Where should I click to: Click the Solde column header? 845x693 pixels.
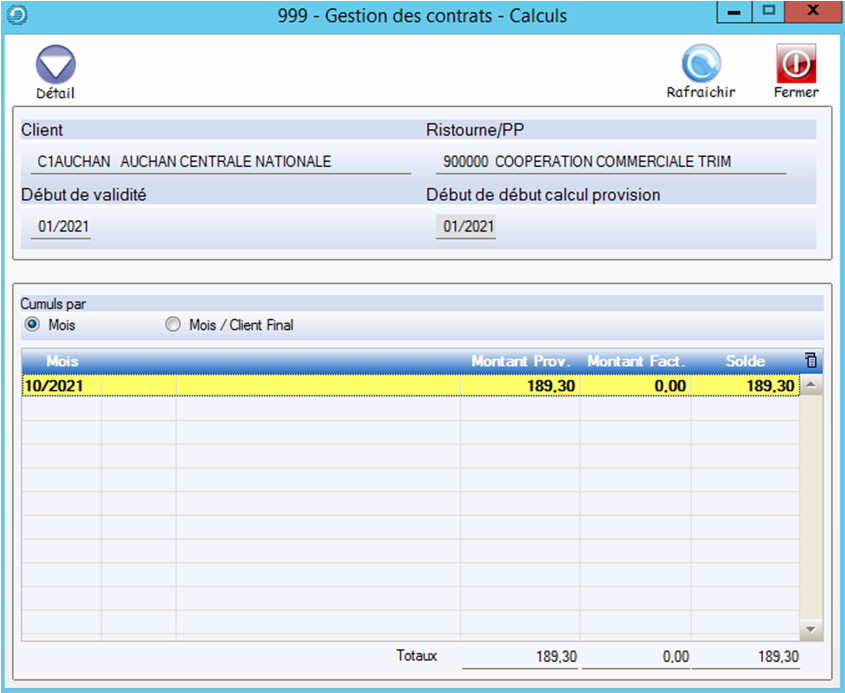[x=745, y=360]
